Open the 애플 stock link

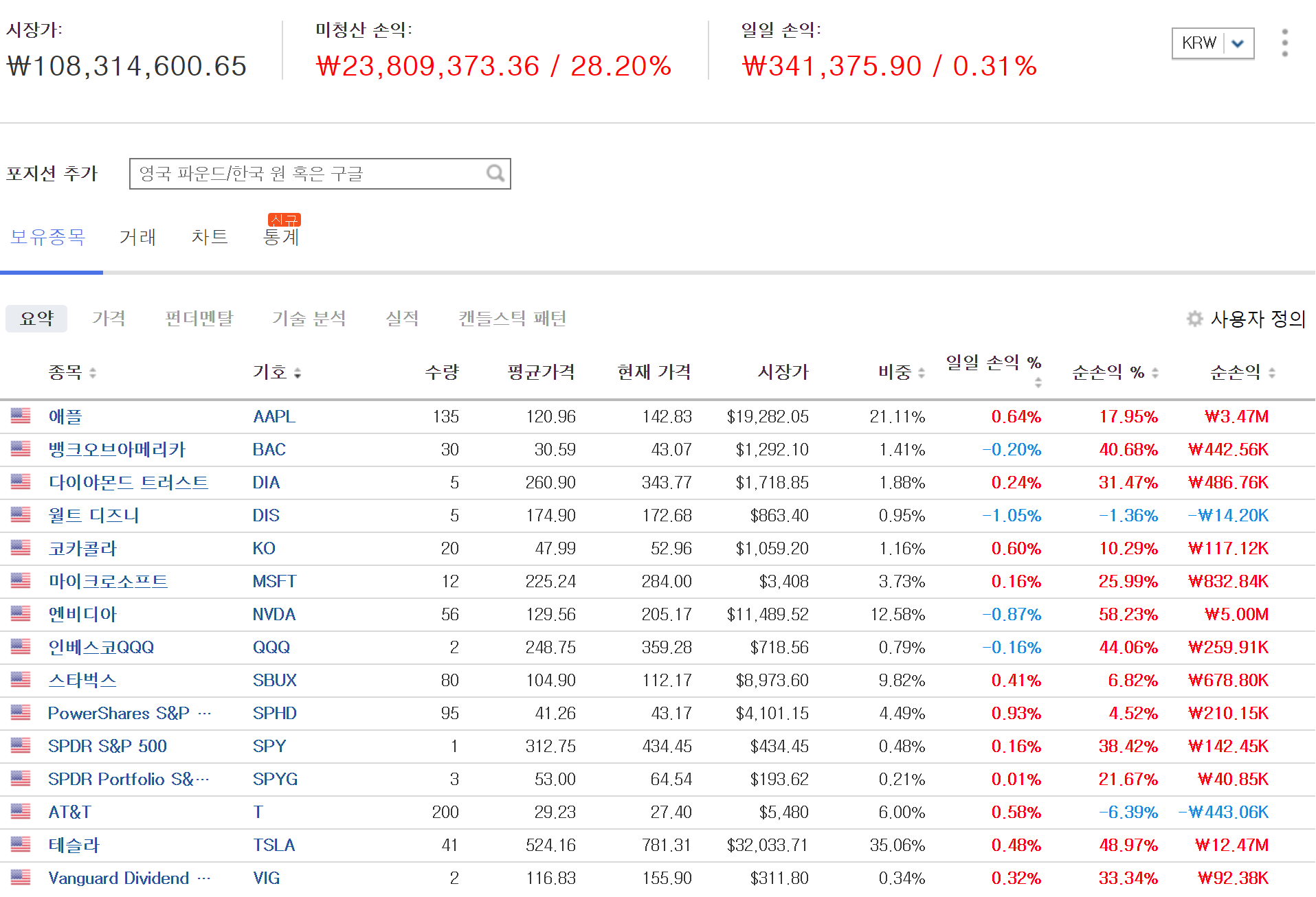pyautogui.click(x=65, y=416)
